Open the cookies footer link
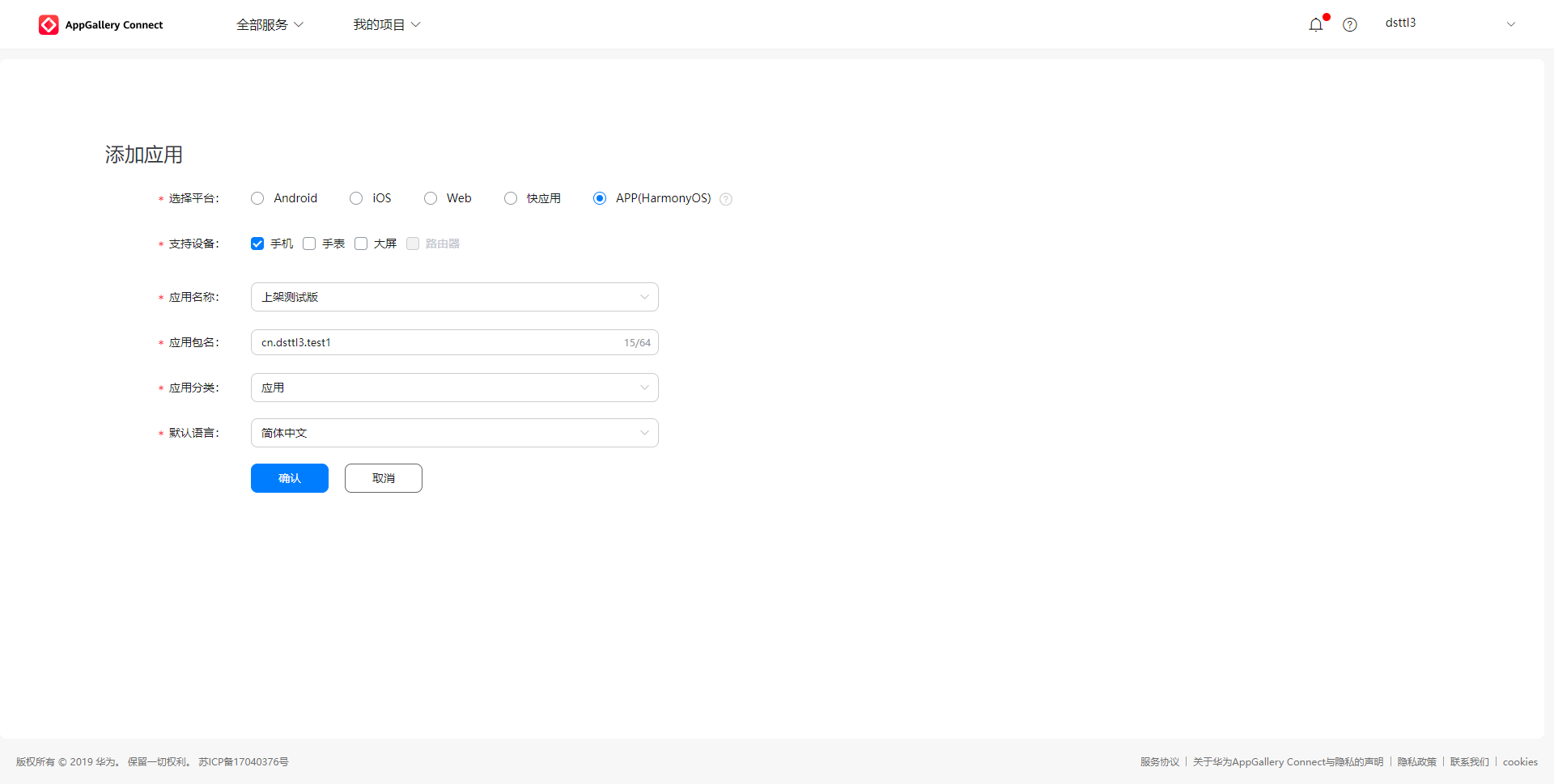The height and width of the screenshot is (784, 1554). click(x=1520, y=762)
